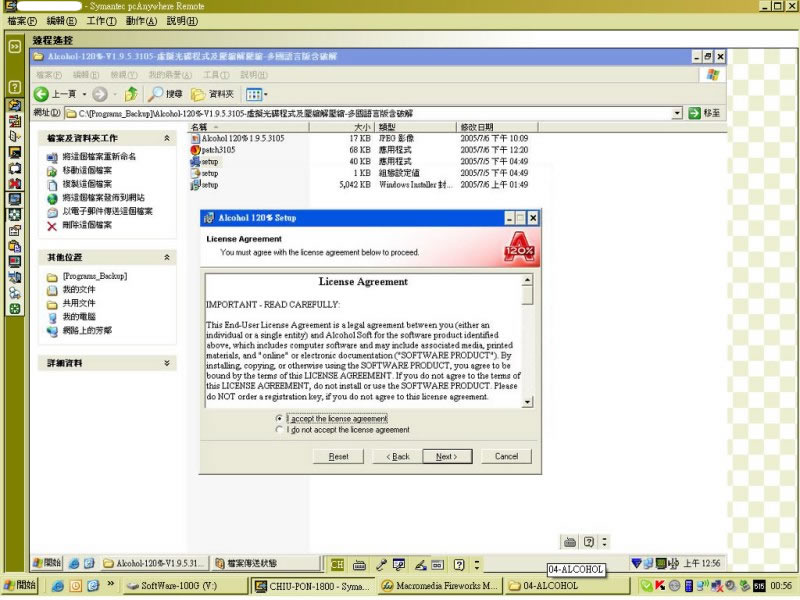This screenshot has height=600, width=800.
Task: Click the 開始 Start button on local taskbar
Action: 19,585
